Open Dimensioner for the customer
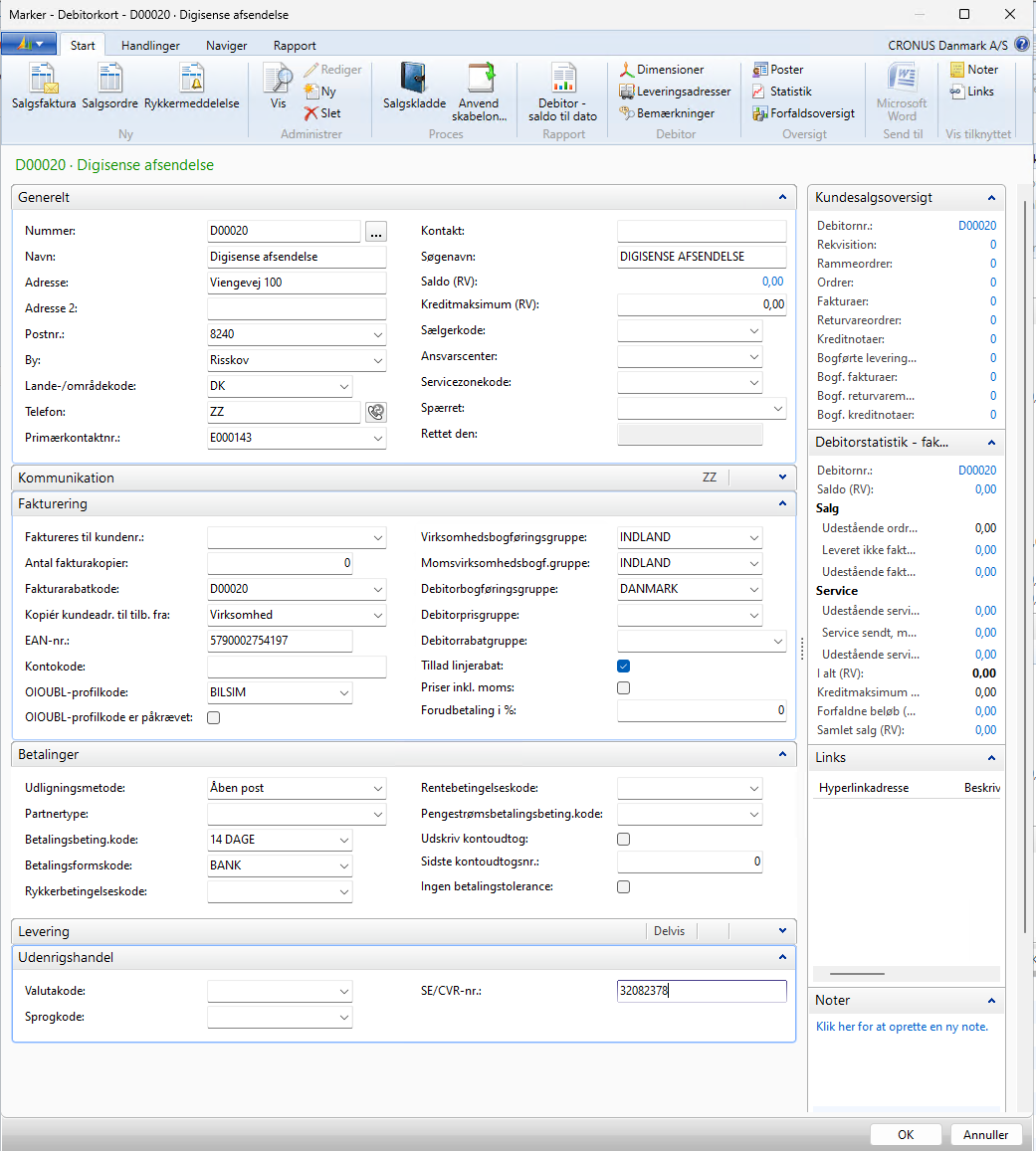Viewport: 1036px width, 1151px height. (x=662, y=69)
